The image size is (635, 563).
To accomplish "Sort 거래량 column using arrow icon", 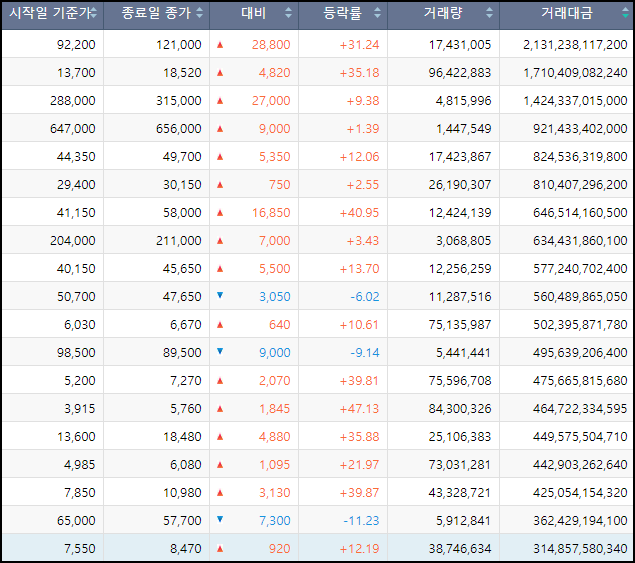I will coord(489,13).
